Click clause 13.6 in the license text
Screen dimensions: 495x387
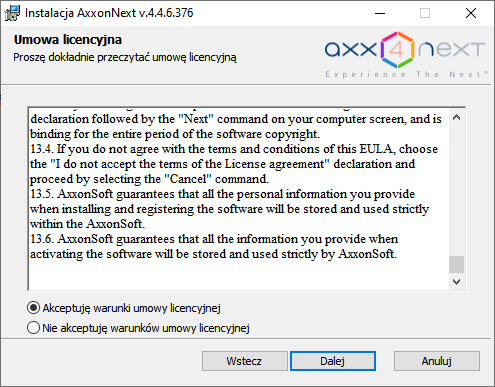point(214,247)
